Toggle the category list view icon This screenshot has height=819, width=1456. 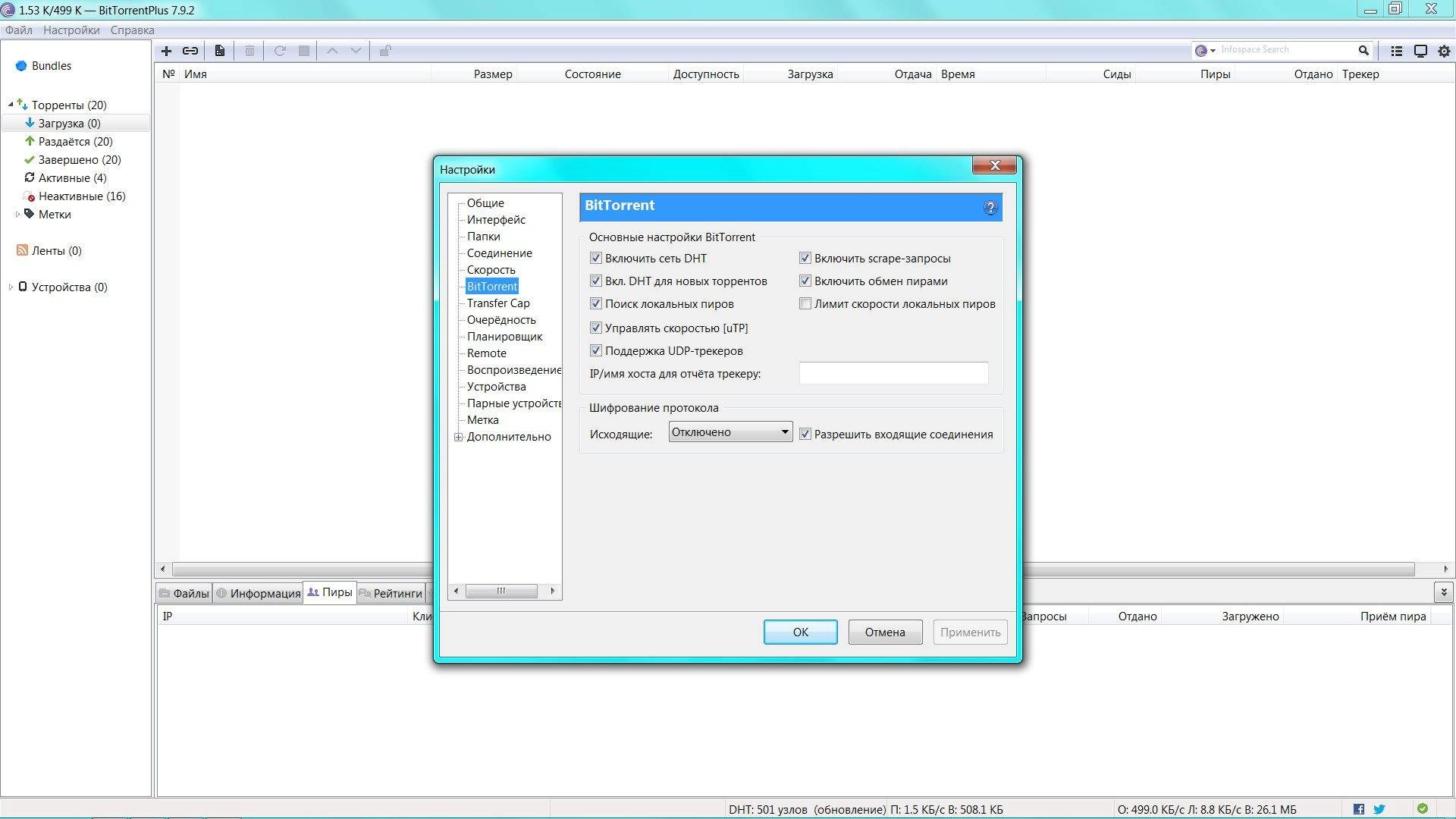[1396, 51]
